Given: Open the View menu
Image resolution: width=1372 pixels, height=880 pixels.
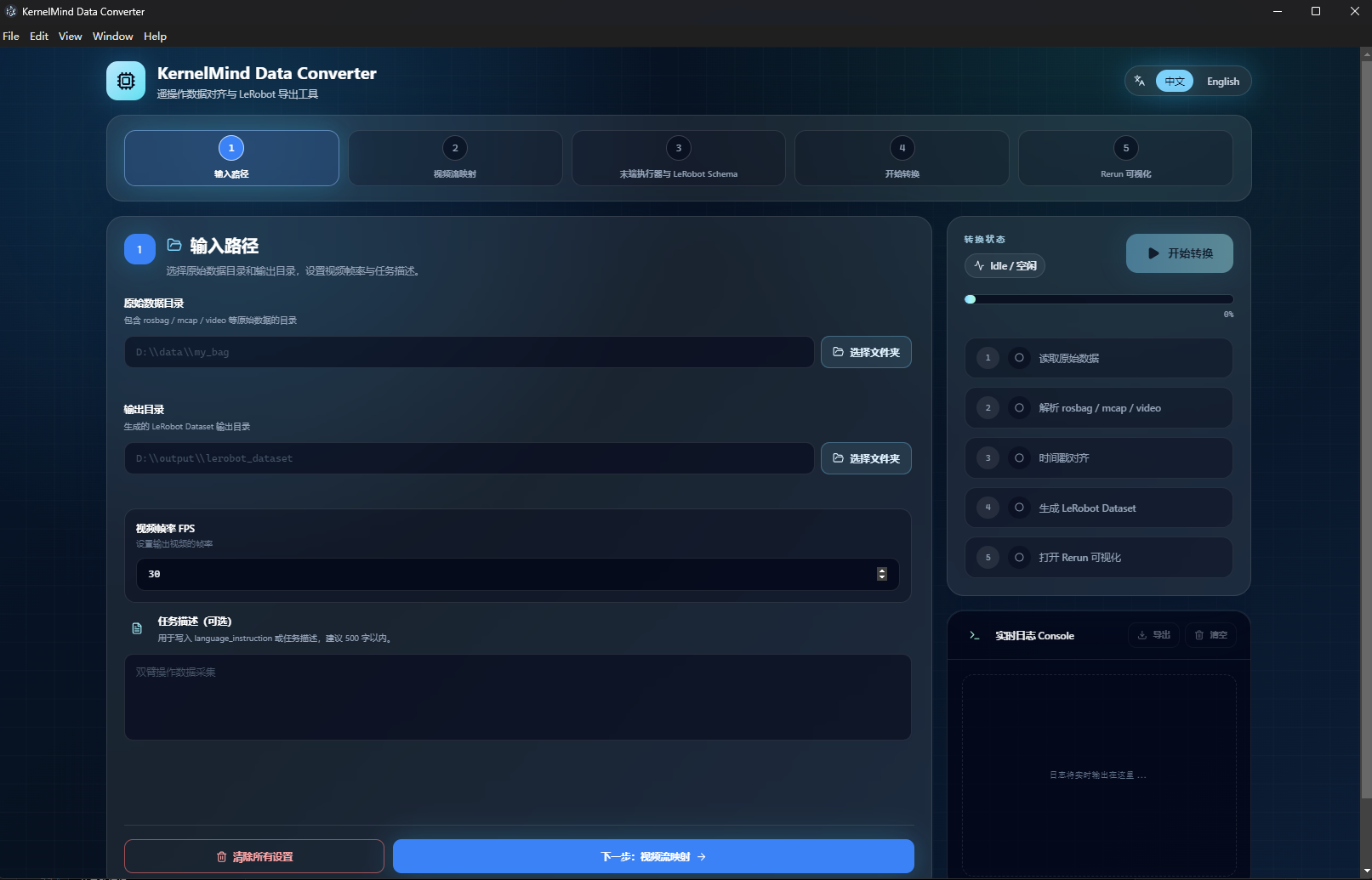Looking at the screenshot, I should 70,36.
